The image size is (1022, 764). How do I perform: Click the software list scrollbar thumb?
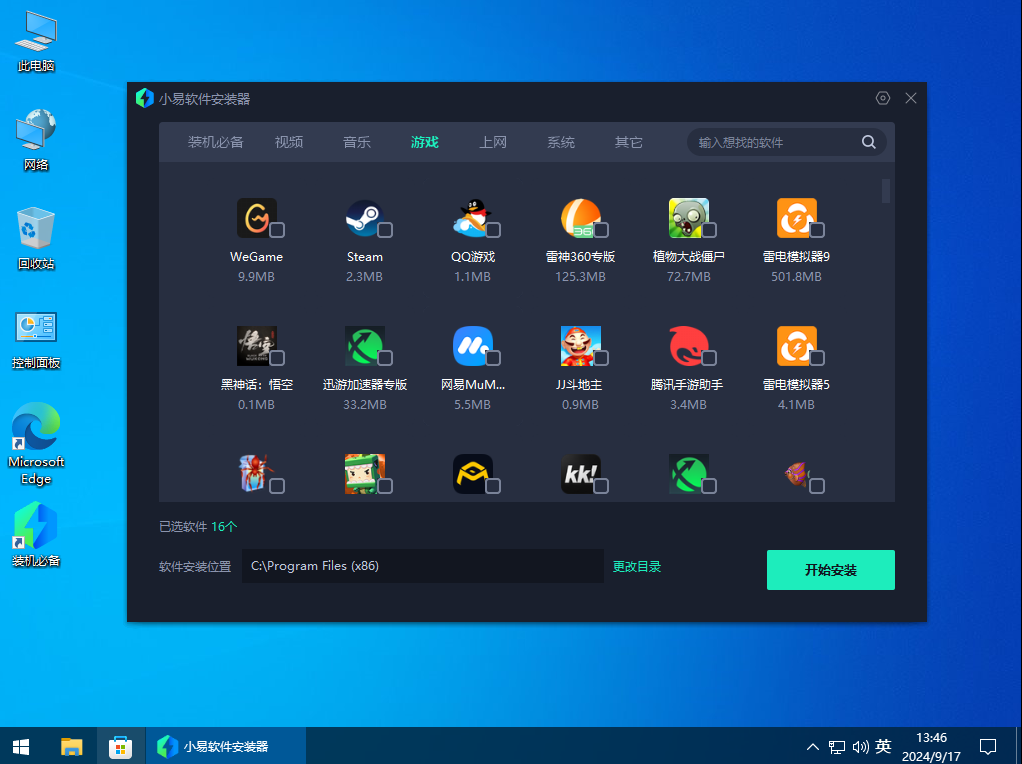click(x=886, y=191)
